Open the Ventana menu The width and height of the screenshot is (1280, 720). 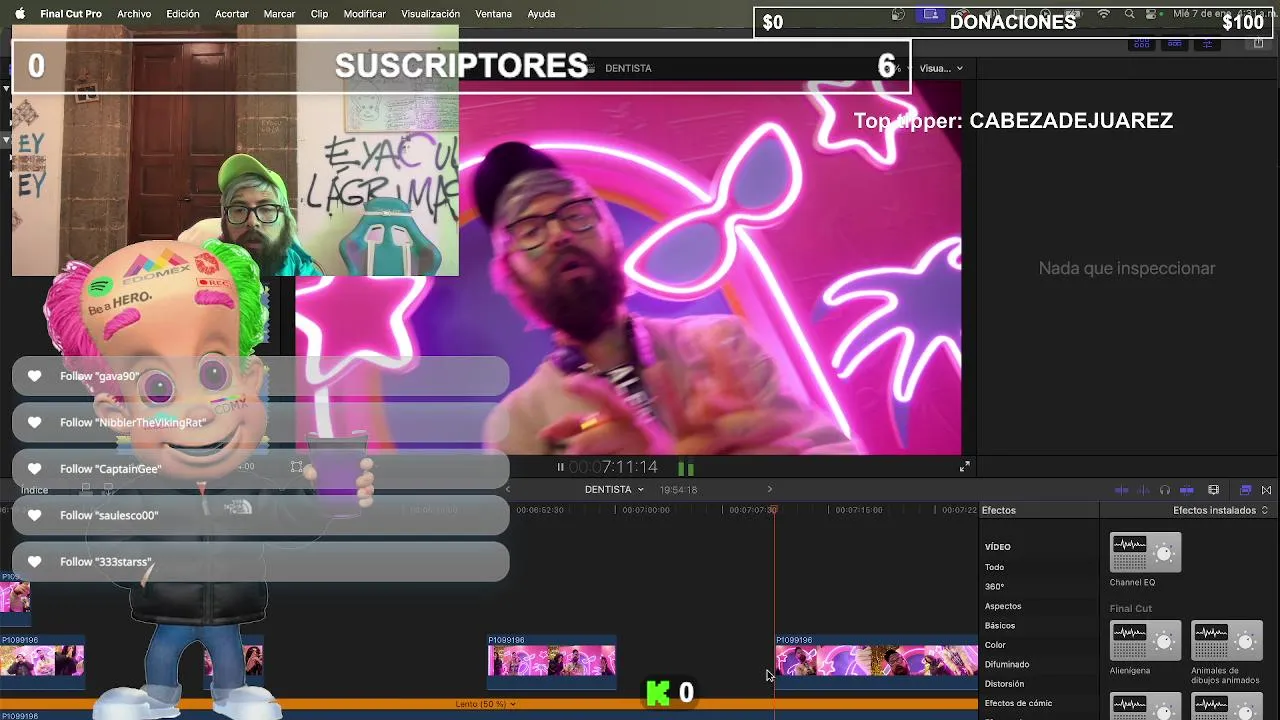[493, 14]
